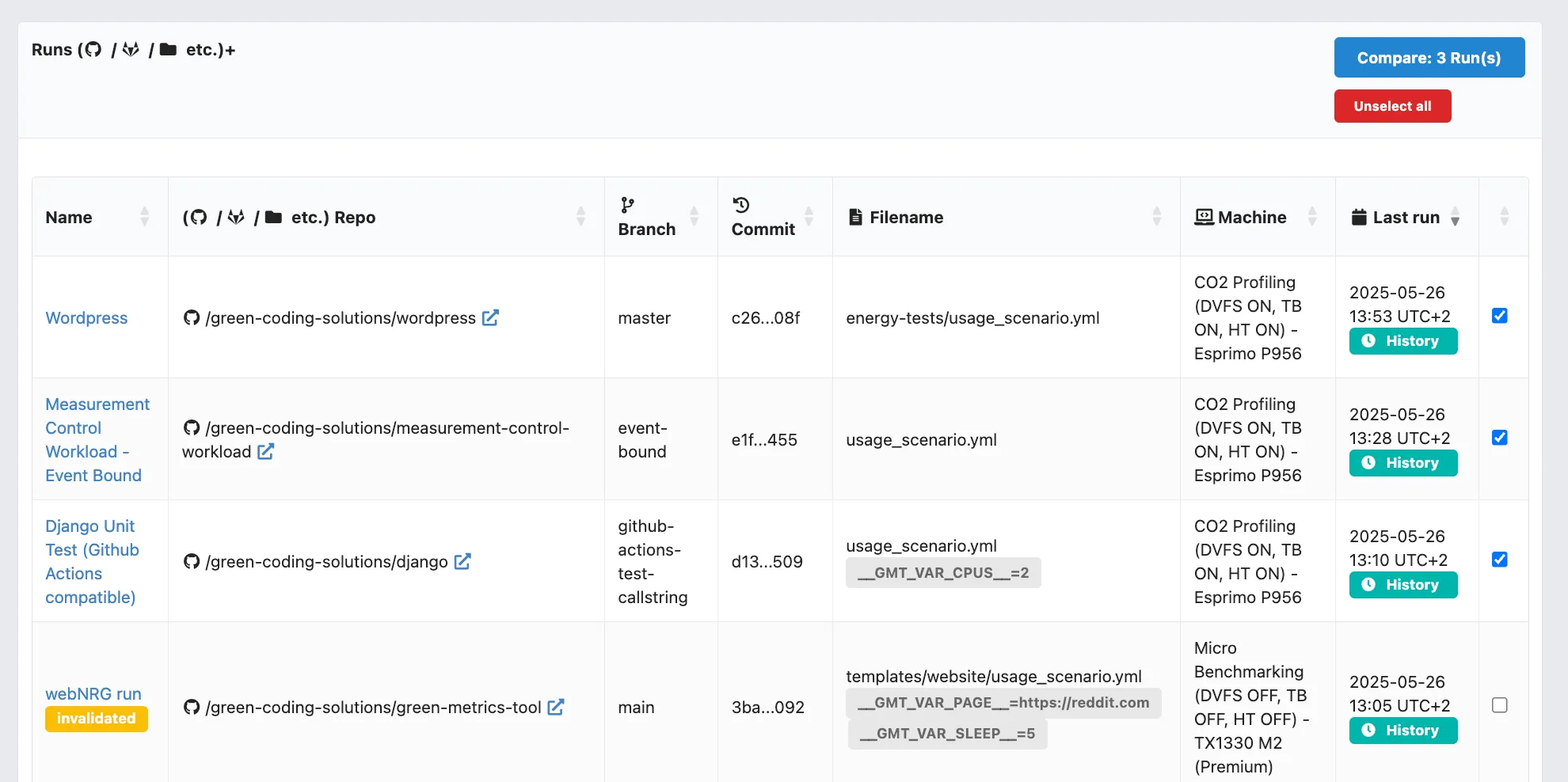The width and height of the screenshot is (1568, 782).
Task: Click the __GMT_VAR_CPUS__=2 variable tag
Action: coord(943,573)
